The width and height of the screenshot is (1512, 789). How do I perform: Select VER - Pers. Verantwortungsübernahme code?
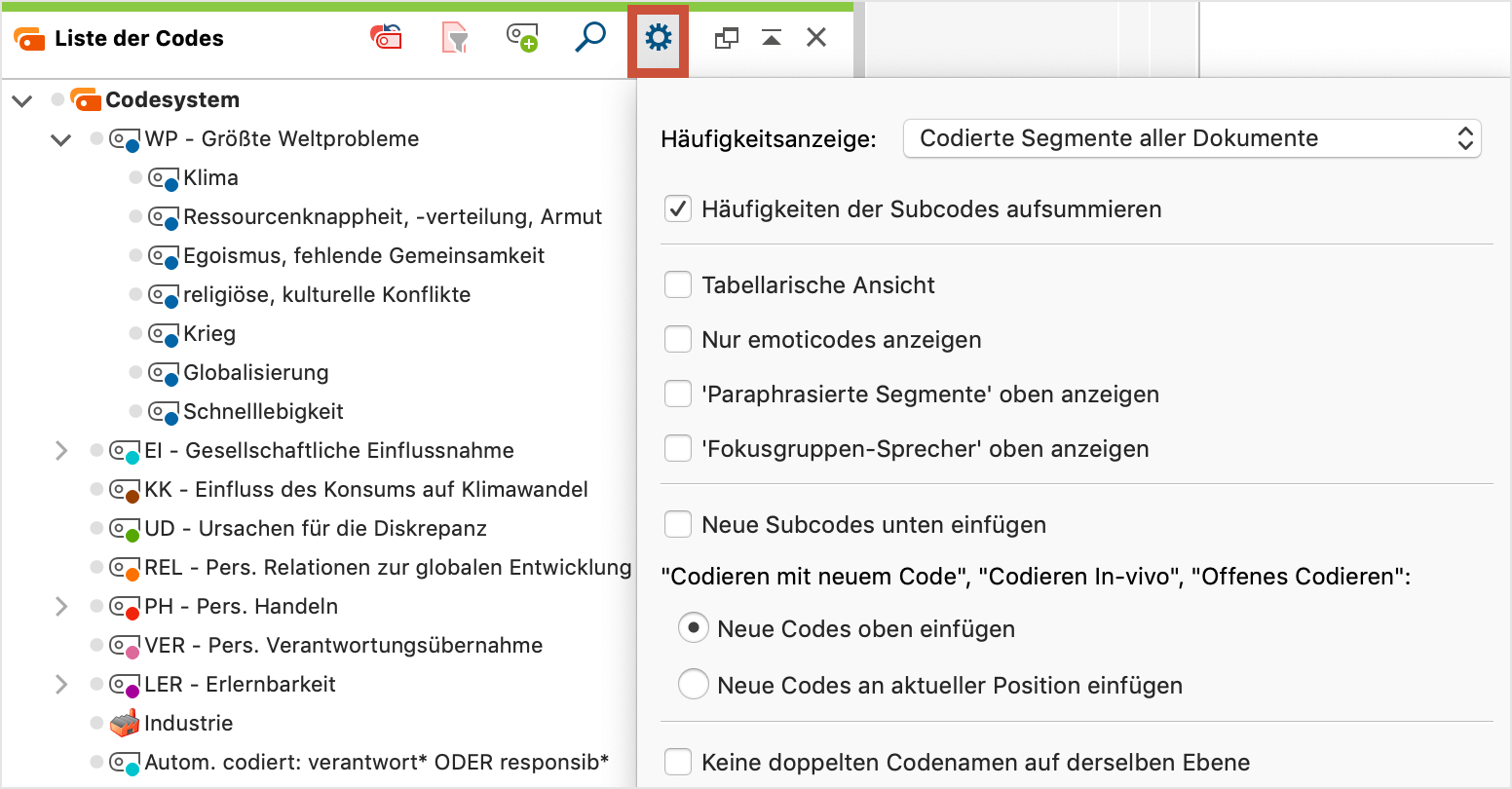(x=344, y=645)
